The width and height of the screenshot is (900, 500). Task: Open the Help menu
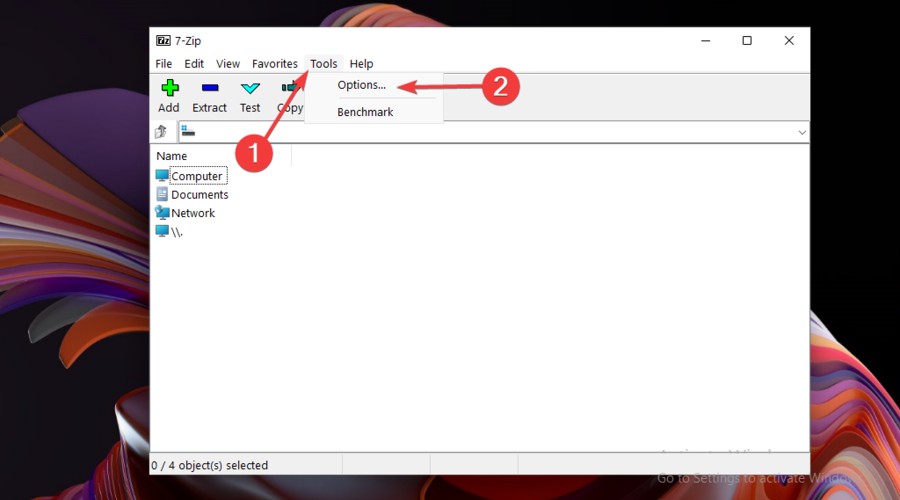pyautogui.click(x=362, y=64)
